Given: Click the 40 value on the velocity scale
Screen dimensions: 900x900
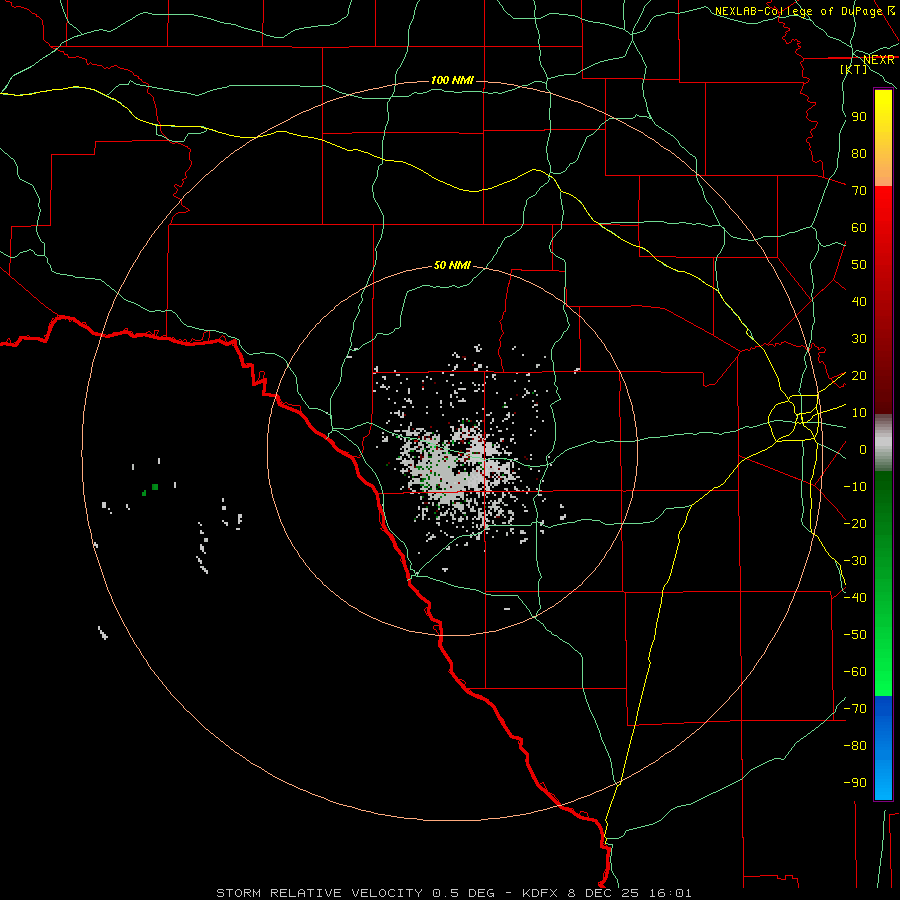Looking at the screenshot, I should pyautogui.click(x=859, y=302).
